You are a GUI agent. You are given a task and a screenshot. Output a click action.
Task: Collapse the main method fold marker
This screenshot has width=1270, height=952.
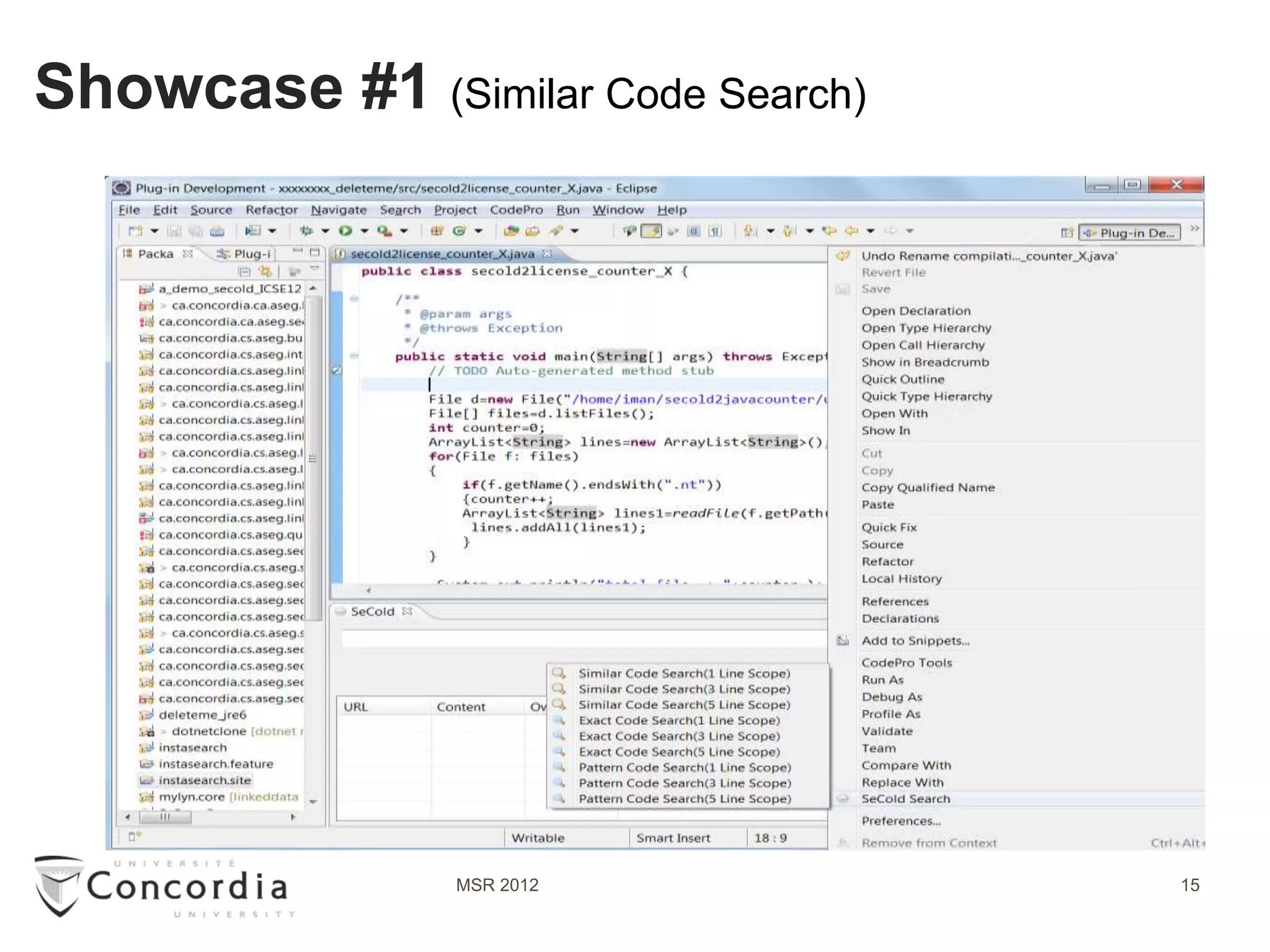[x=354, y=356]
